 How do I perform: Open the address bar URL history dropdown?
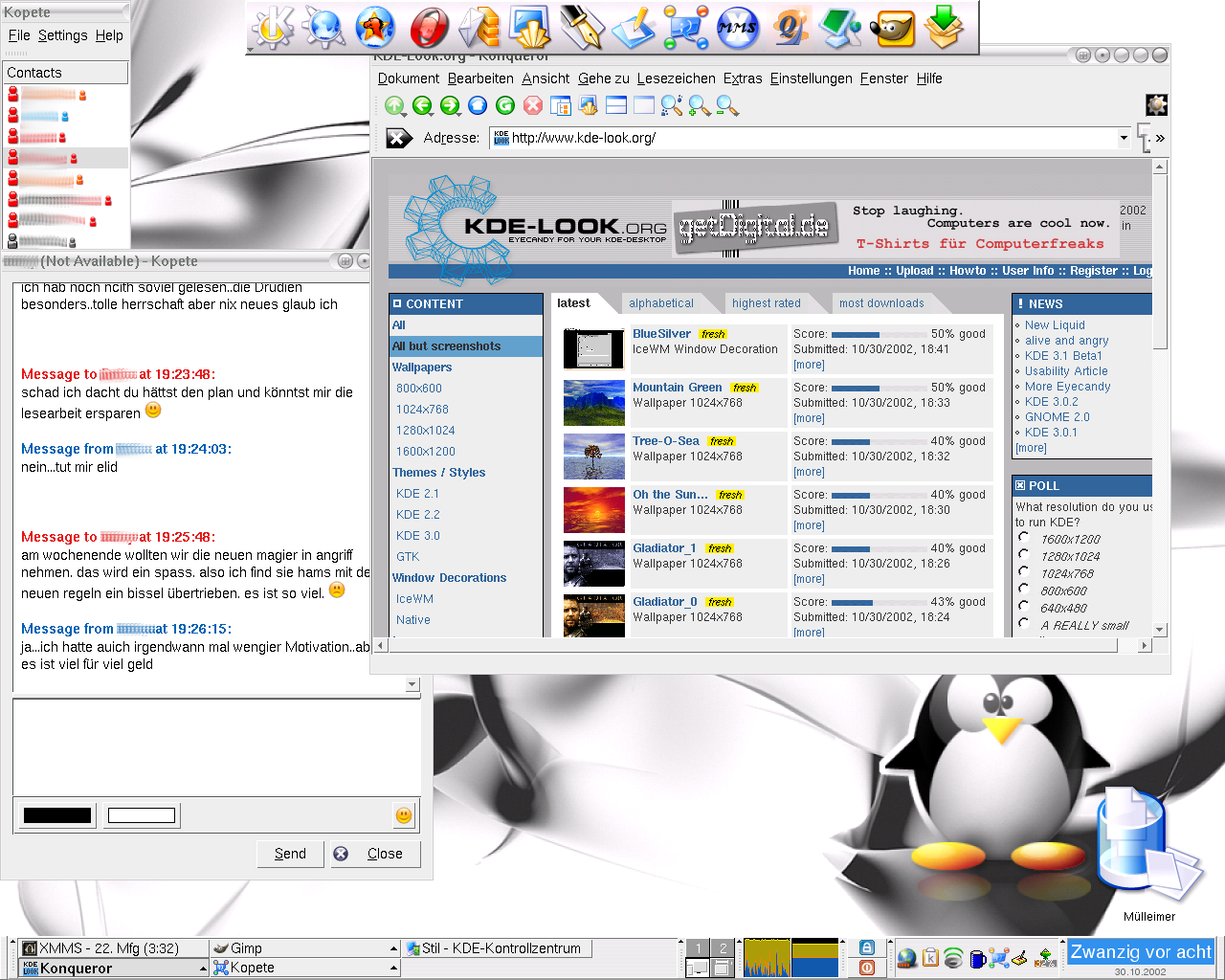[x=1124, y=138]
